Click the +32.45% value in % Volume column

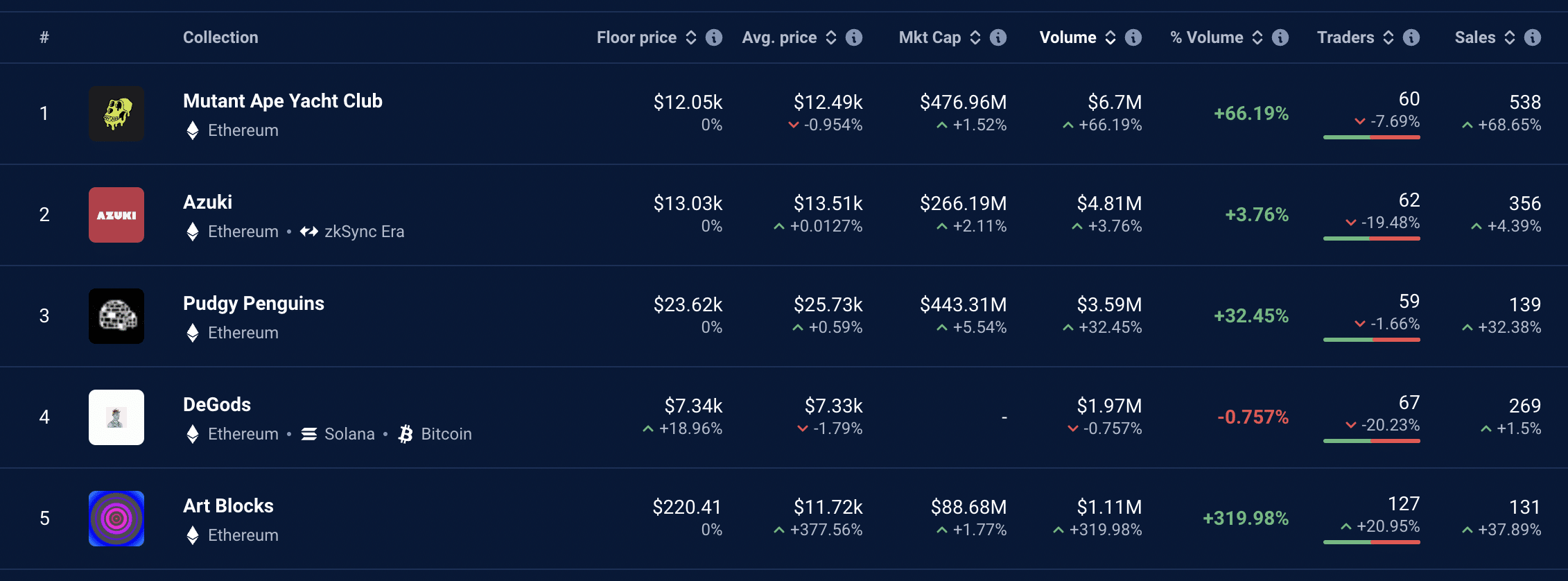1251,316
